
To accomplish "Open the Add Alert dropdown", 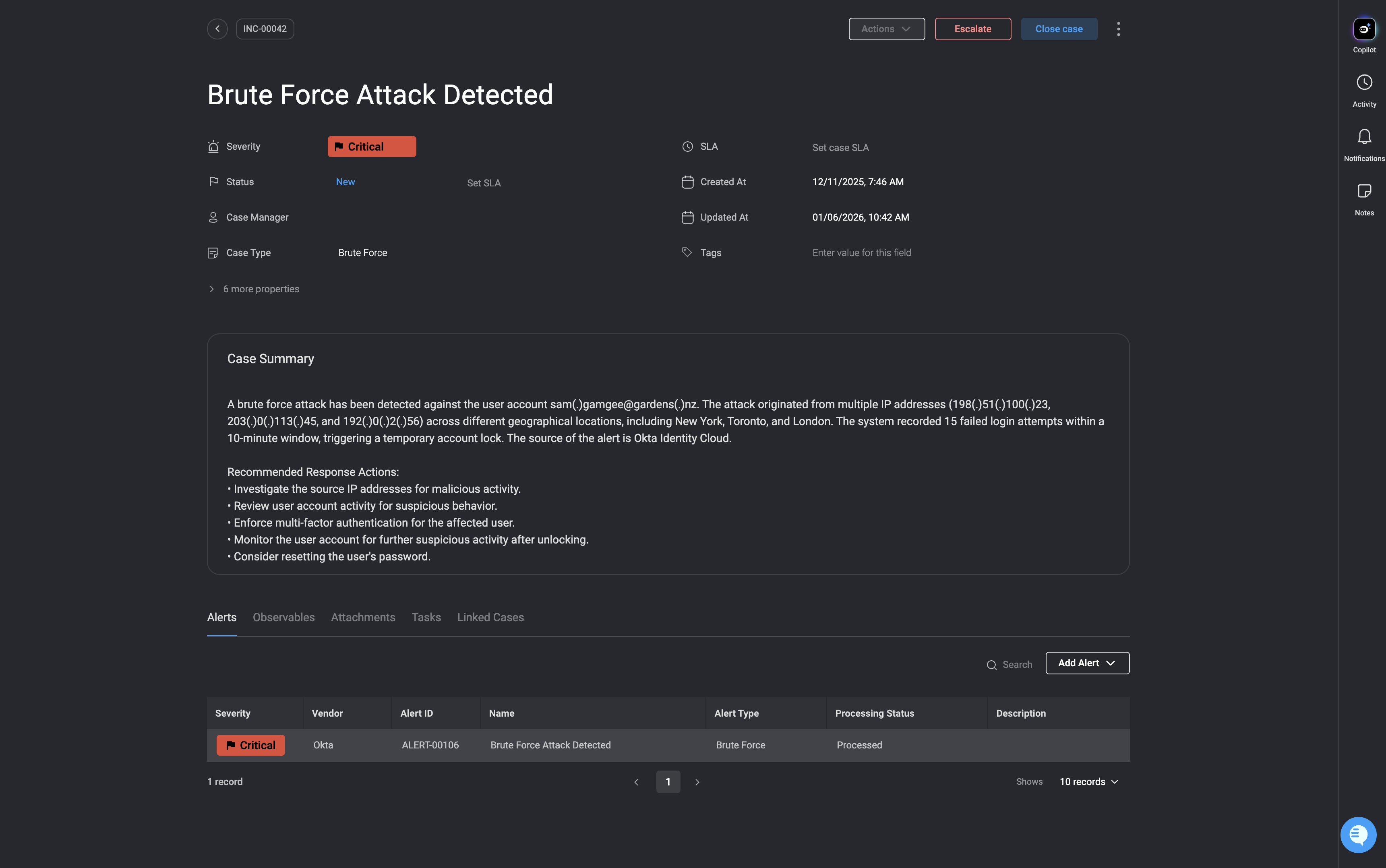I will click(x=1087, y=663).
